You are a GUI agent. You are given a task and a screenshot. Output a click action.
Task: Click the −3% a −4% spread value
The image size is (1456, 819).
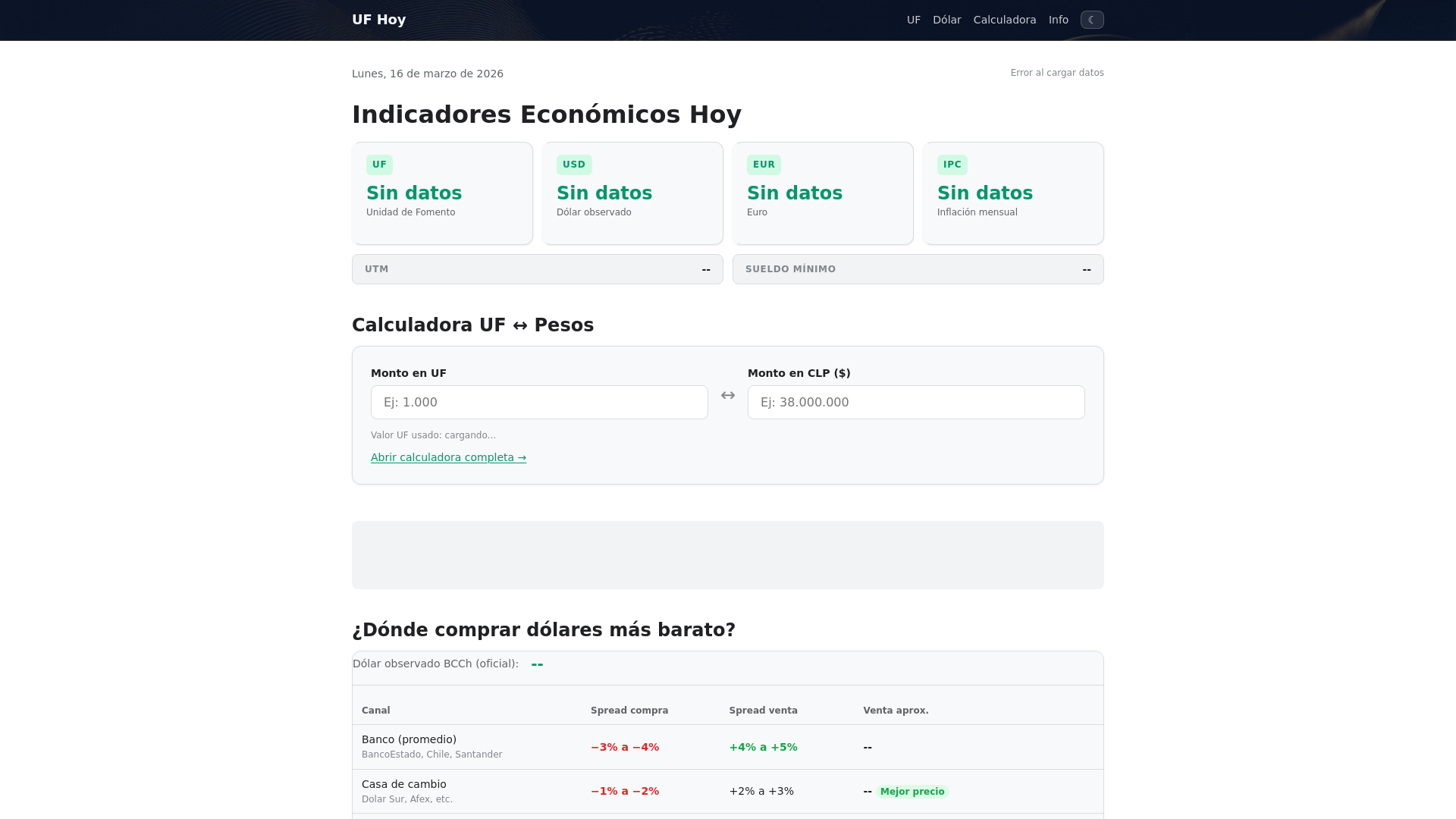[625, 747]
